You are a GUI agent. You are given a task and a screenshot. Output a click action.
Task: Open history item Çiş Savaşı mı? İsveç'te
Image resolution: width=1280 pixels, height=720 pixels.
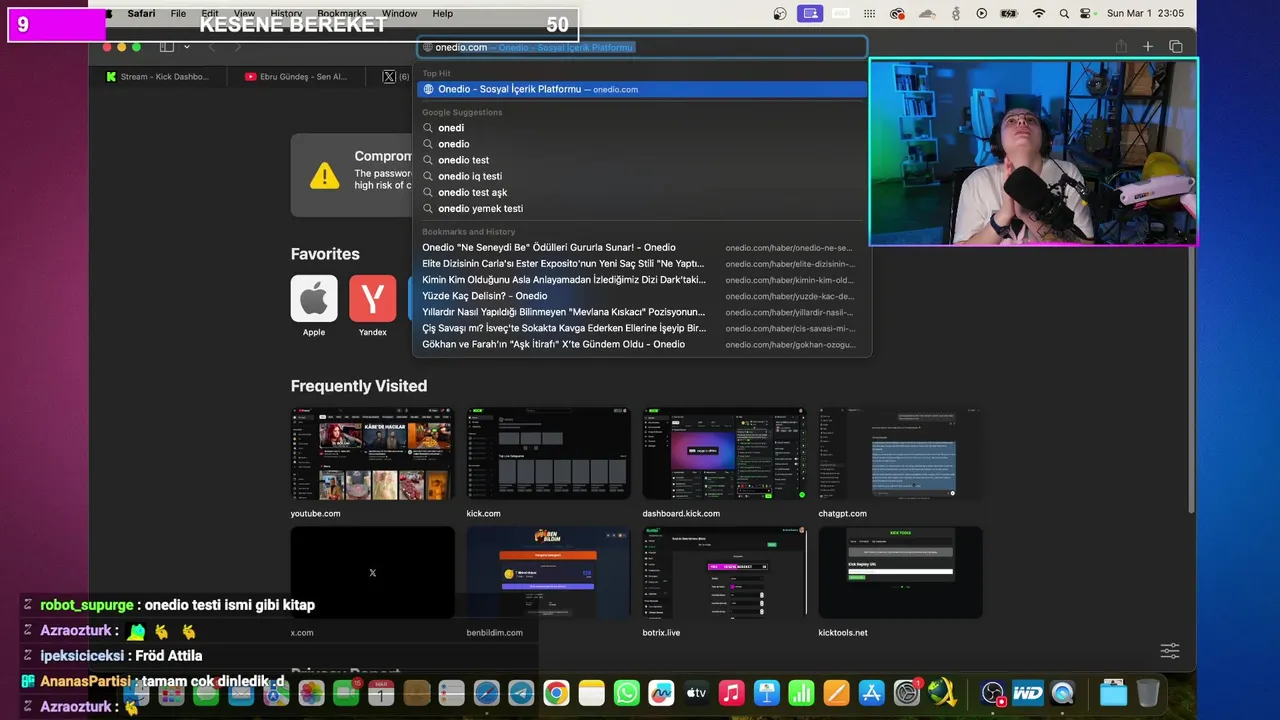click(641, 328)
